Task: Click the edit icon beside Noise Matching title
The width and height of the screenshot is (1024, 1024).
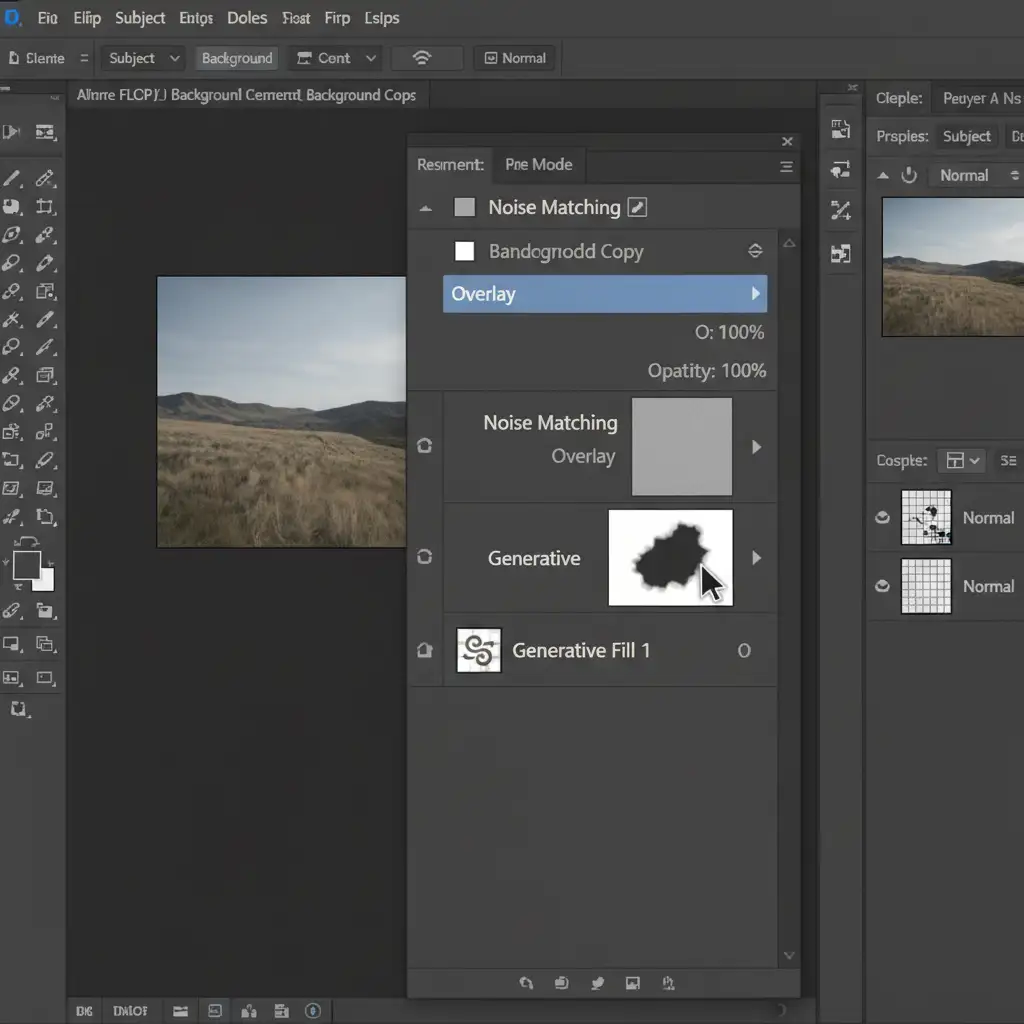Action: tap(637, 208)
